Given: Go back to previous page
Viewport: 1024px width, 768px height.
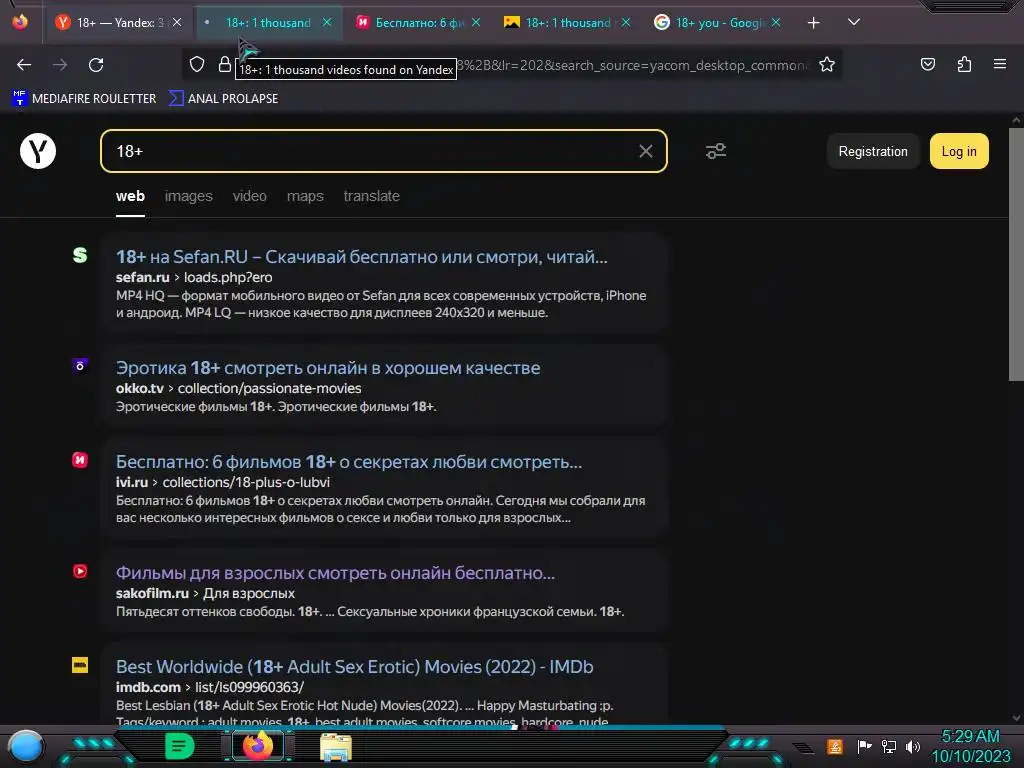Looking at the screenshot, I should [x=24, y=65].
